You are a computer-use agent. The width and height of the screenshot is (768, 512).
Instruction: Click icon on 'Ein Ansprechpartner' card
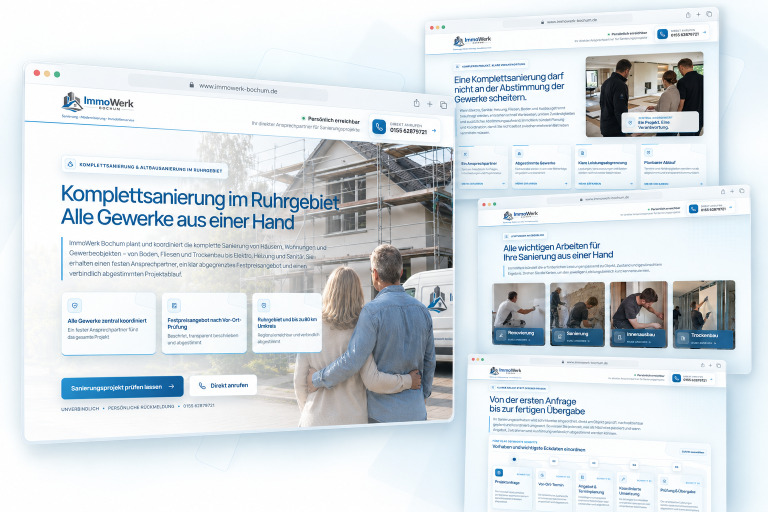(465, 154)
